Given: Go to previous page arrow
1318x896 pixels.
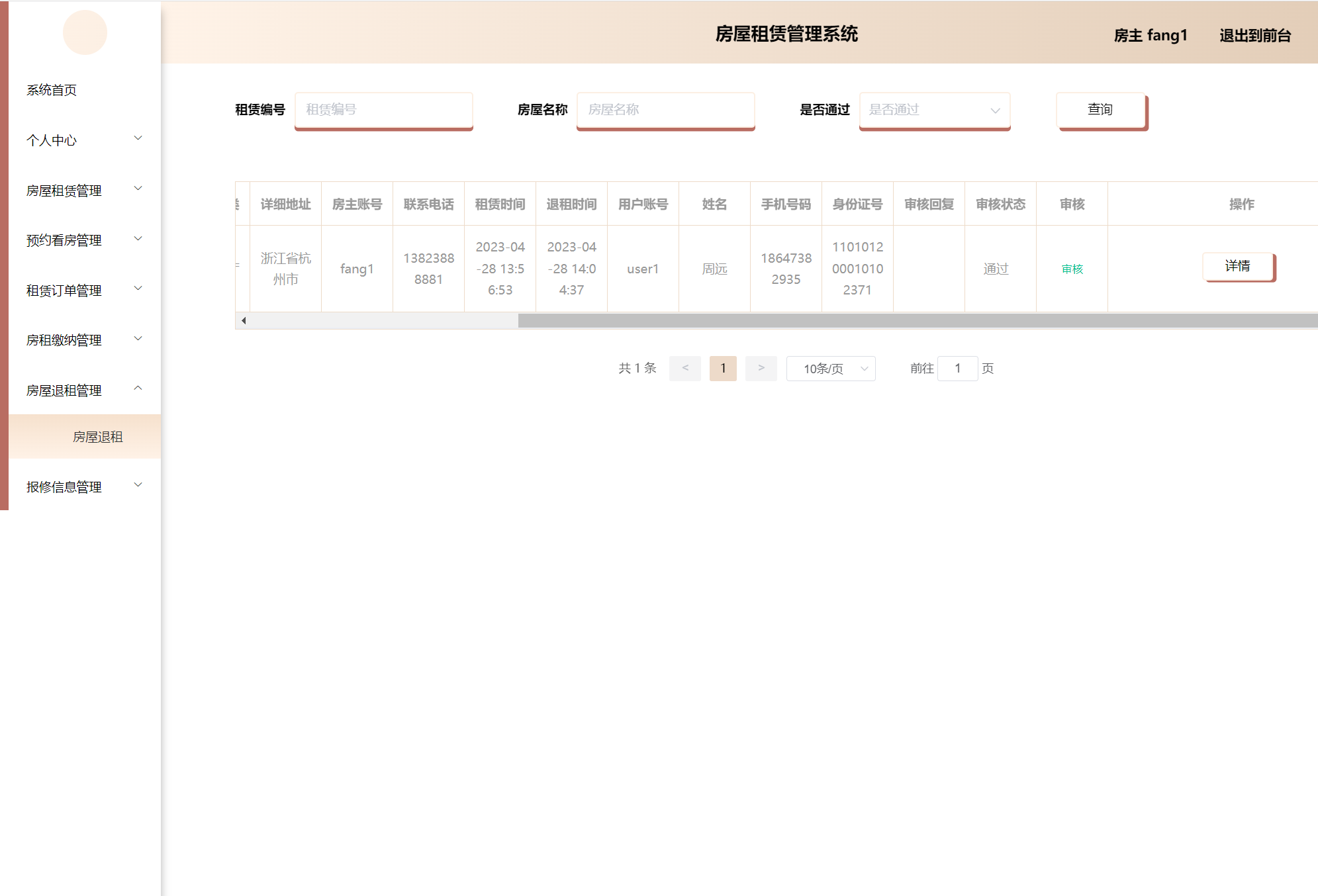Looking at the screenshot, I should [x=684, y=368].
